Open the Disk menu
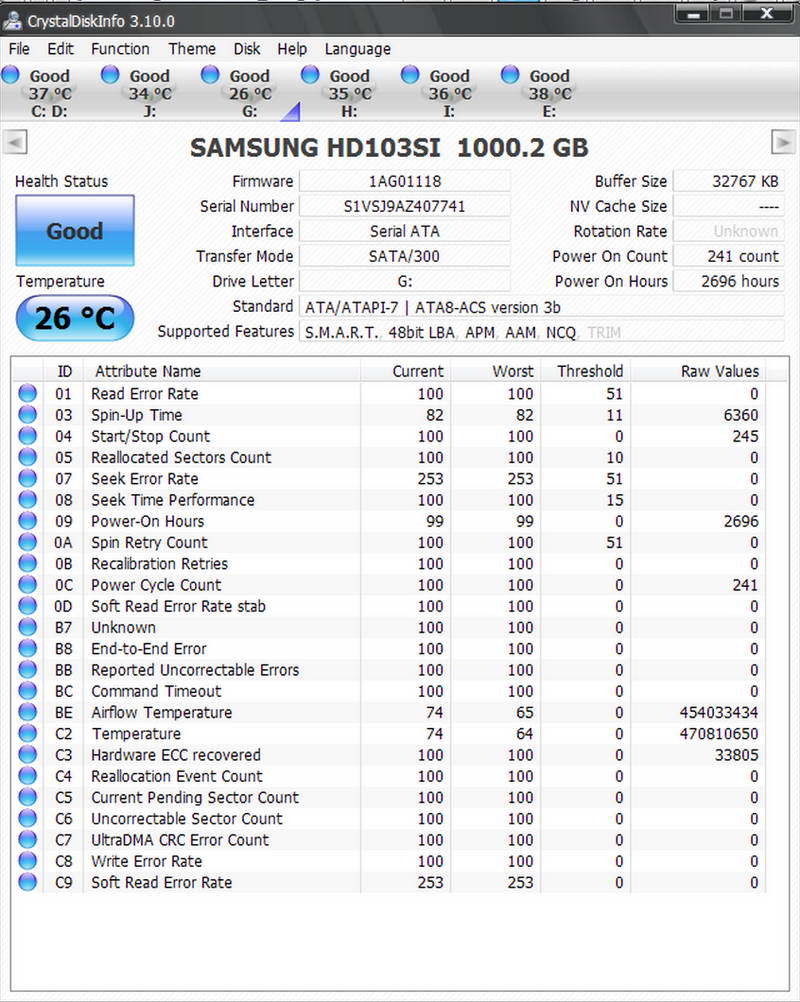This screenshot has width=800, height=1002. pos(247,49)
